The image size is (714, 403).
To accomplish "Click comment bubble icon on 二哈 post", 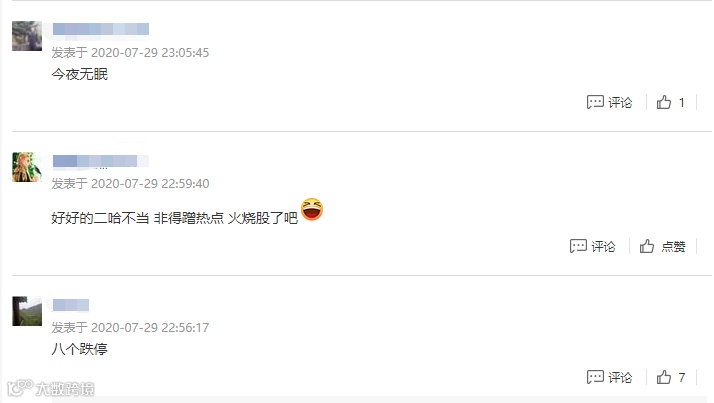I will (x=578, y=246).
